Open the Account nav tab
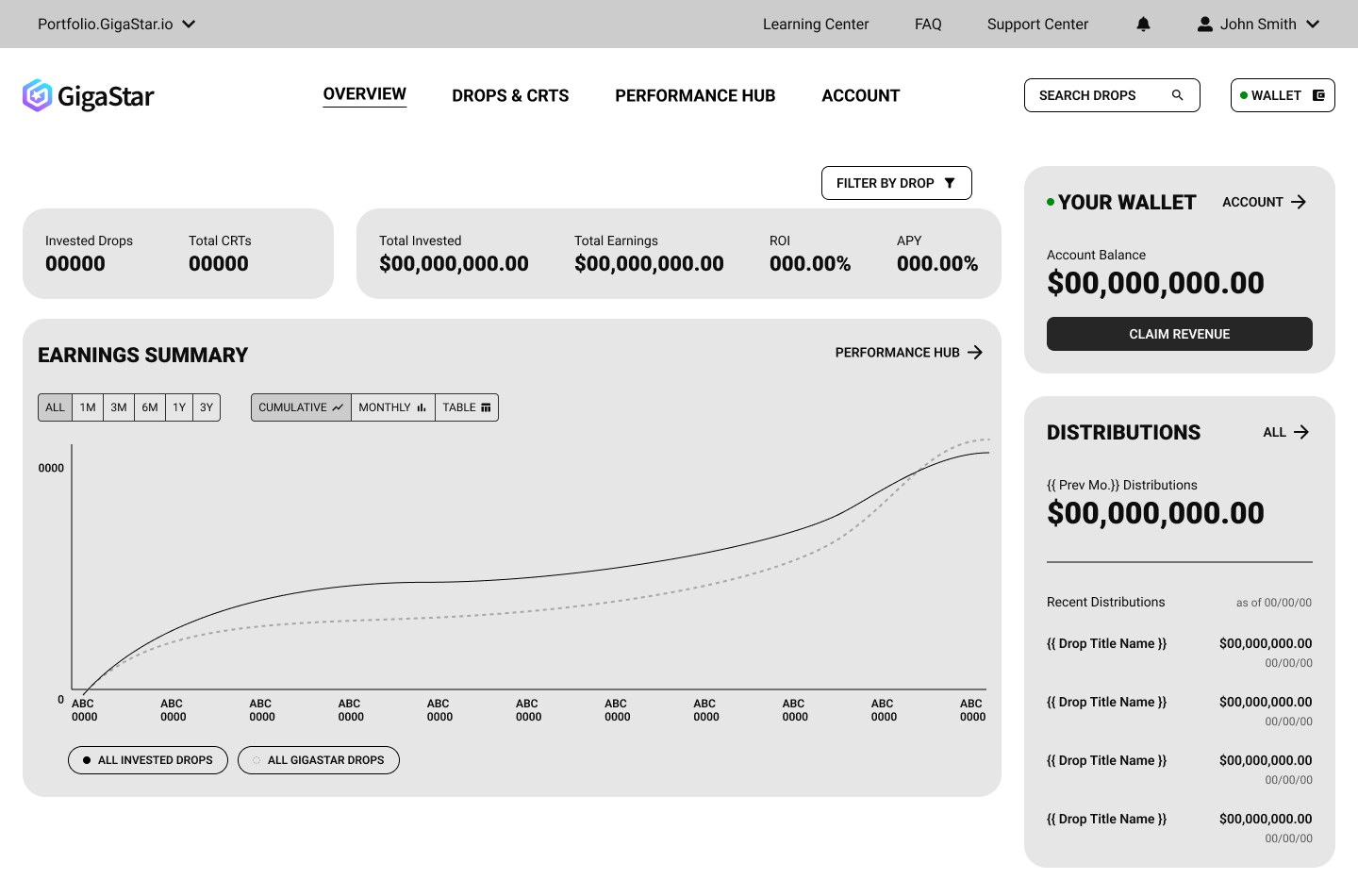Screen dimensions: 1358x896 (861, 95)
